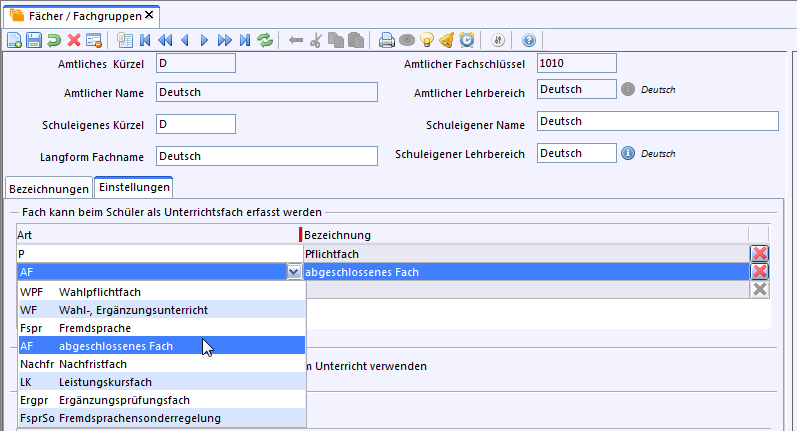This screenshot has height=431, width=797.
Task: Click the green refresh arrows icon
Action: pyautogui.click(x=265, y=41)
